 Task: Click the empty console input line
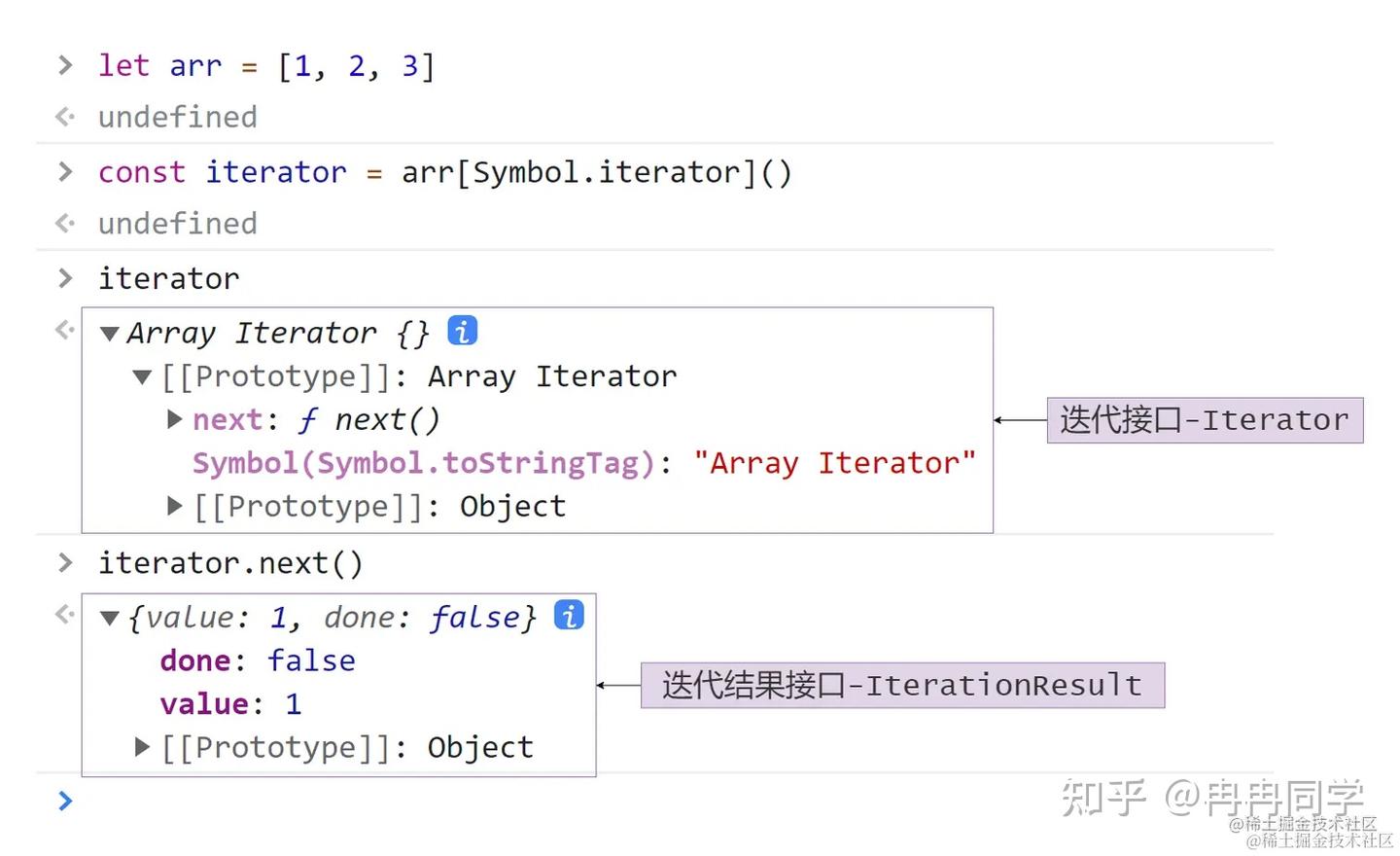292,801
